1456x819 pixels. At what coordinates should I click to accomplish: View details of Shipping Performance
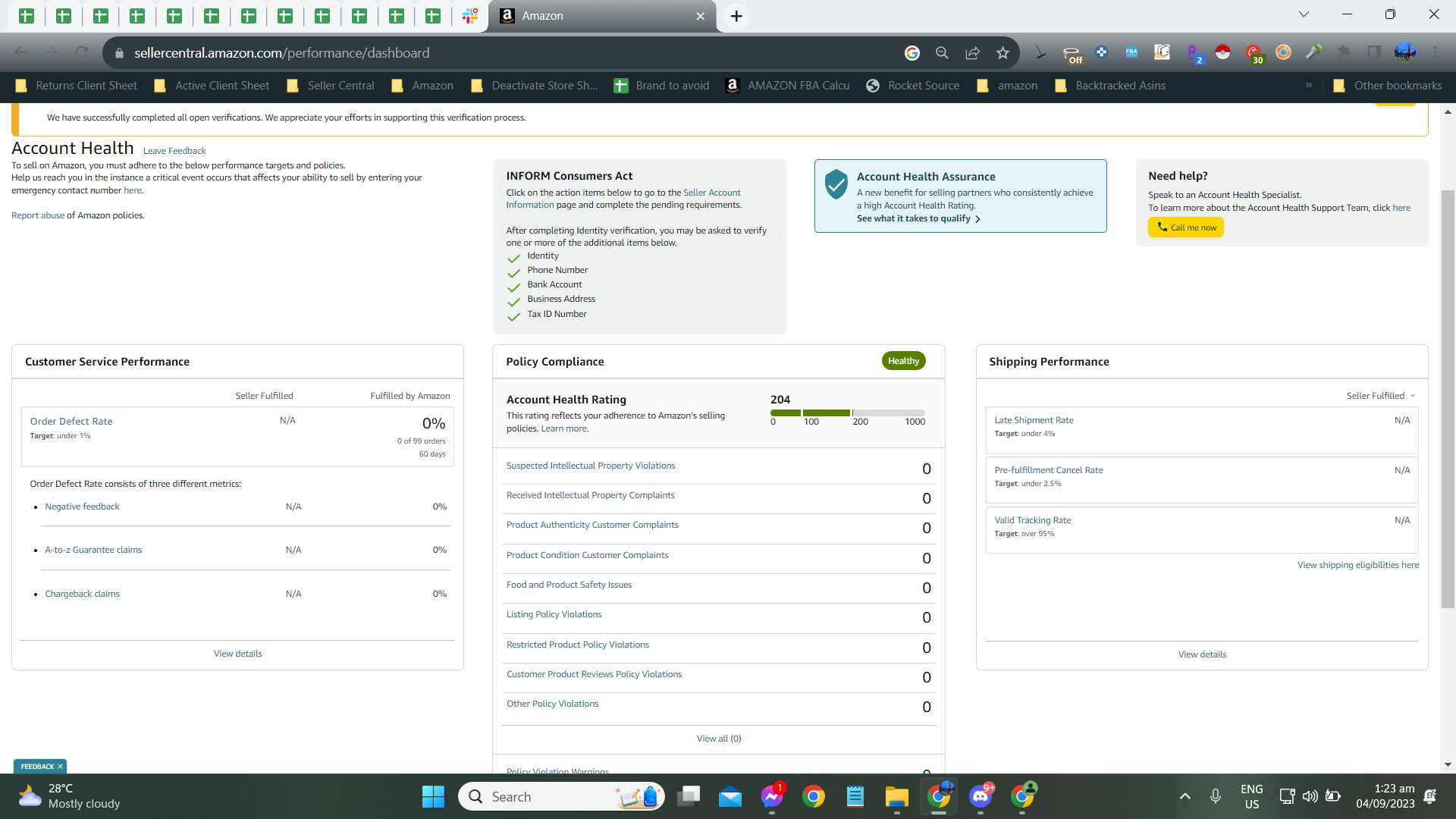click(1202, 654)
